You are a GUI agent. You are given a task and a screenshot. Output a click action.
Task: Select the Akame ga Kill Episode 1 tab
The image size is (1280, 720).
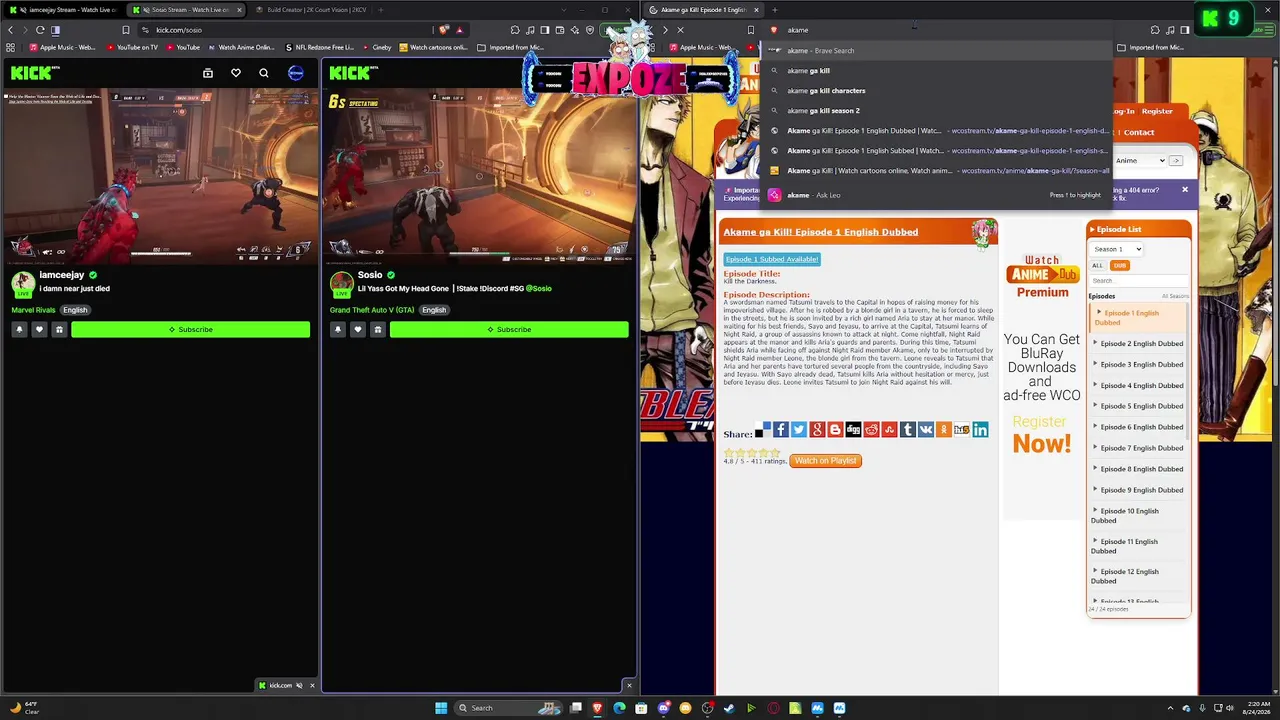click(702, 10)
